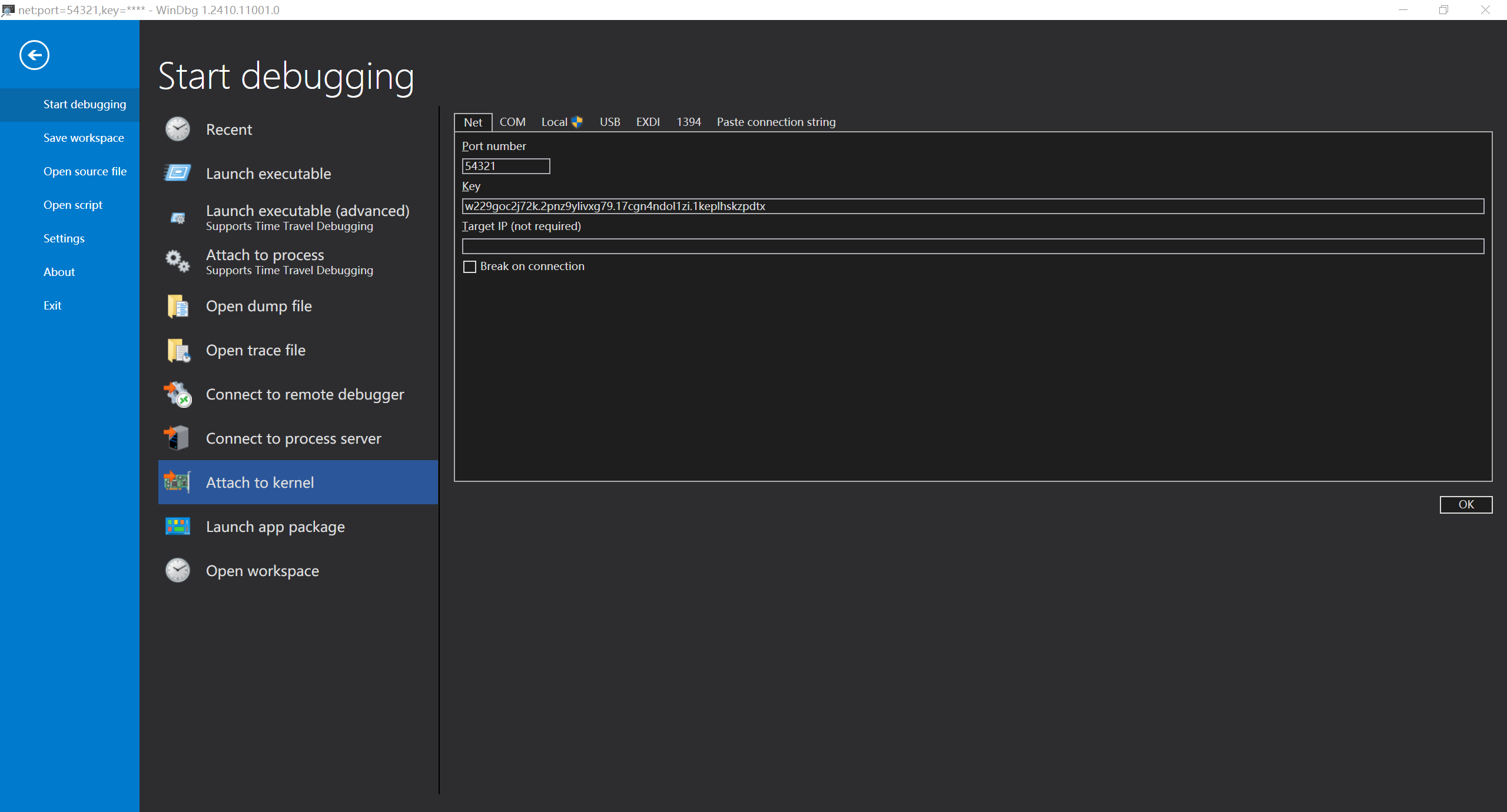Screen dimensions: 1507x812
Task: Switch to the COM tab
Action: pyautogui.click(x=512, y=122)
